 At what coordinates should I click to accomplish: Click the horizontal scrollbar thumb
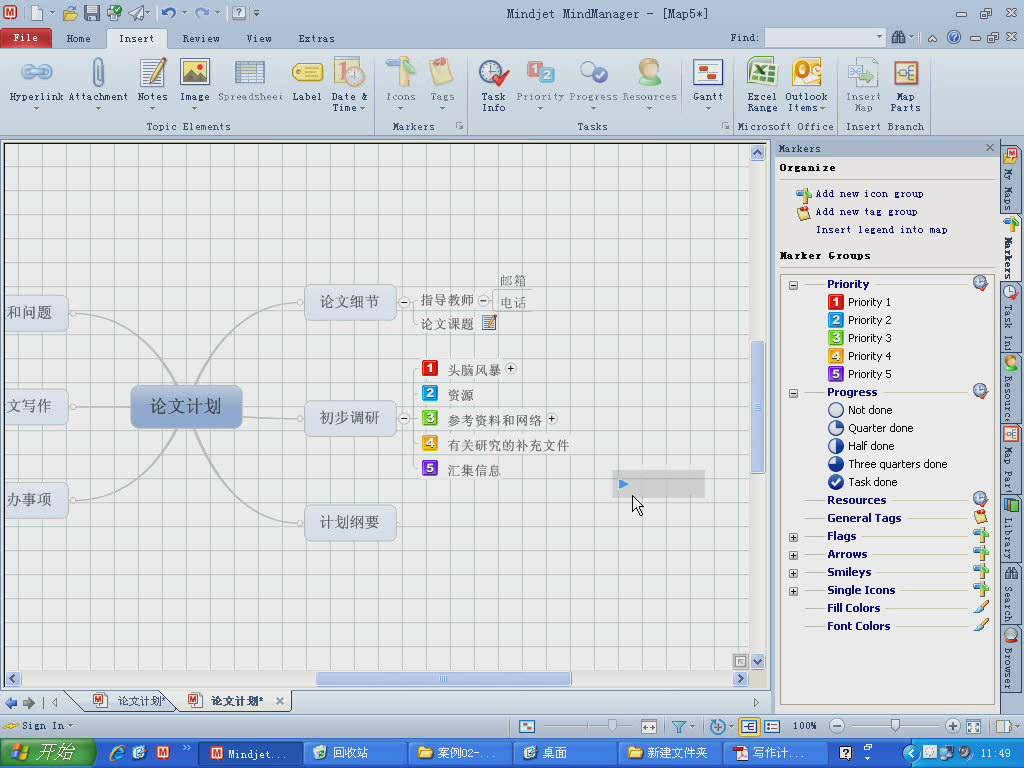443,679
